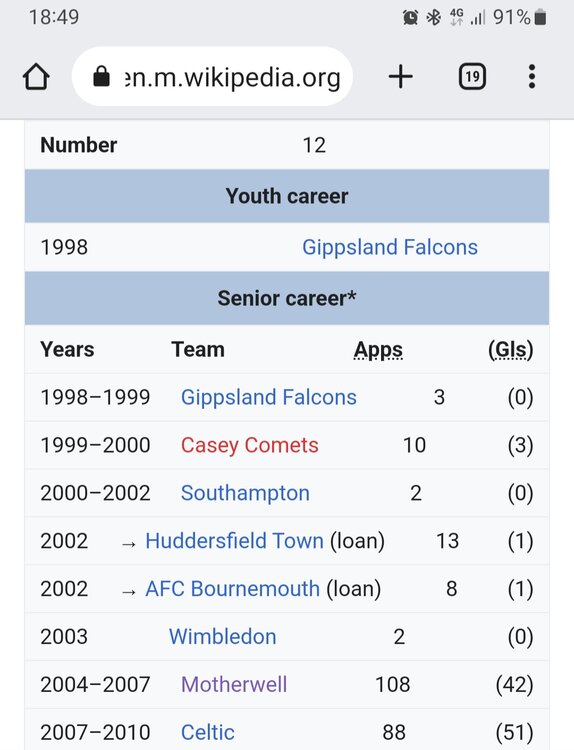Tap the alarm icon in status bar
This screenshot has width=574, height=750.
(410, 18)
